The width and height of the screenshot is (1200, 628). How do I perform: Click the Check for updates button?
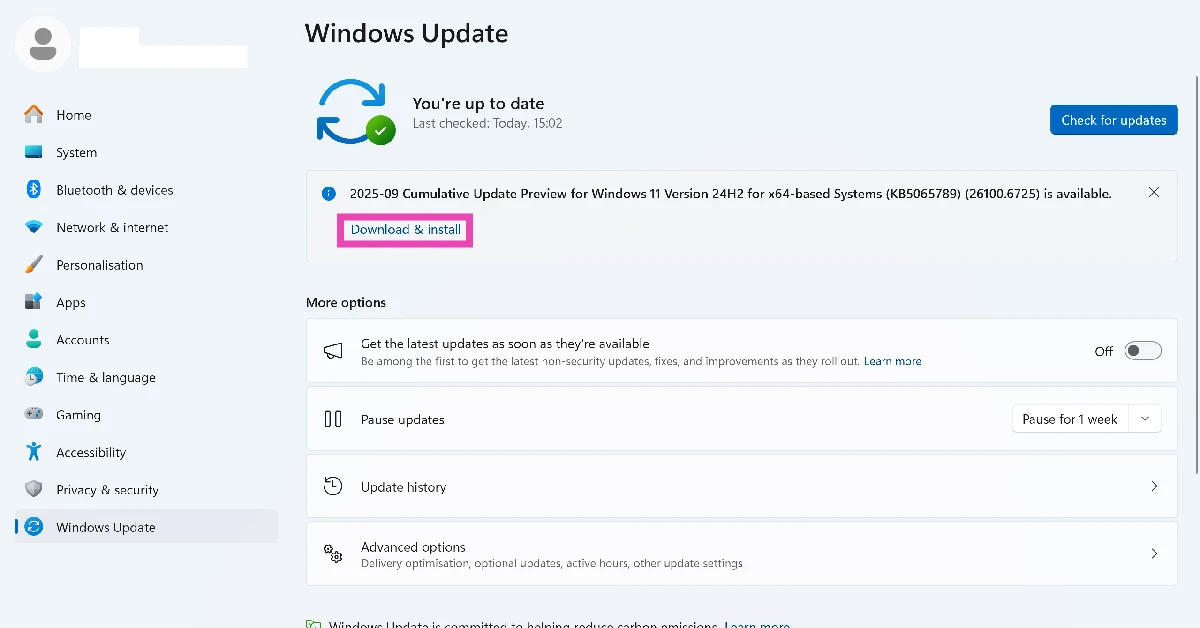tap(1113, 120)
